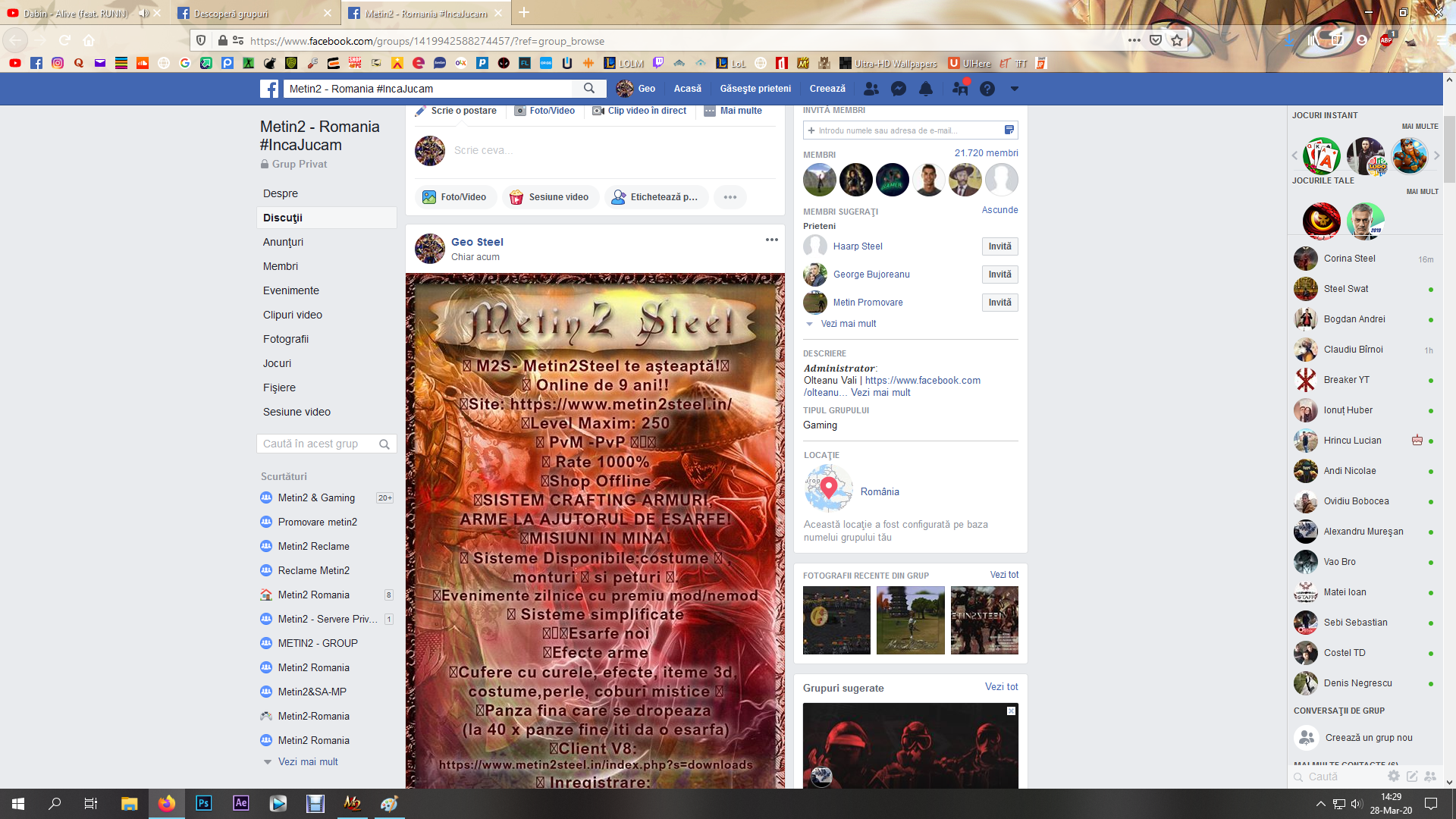Hide suggested members via Ascunde
1456x819 pixels.
point(999,210)
